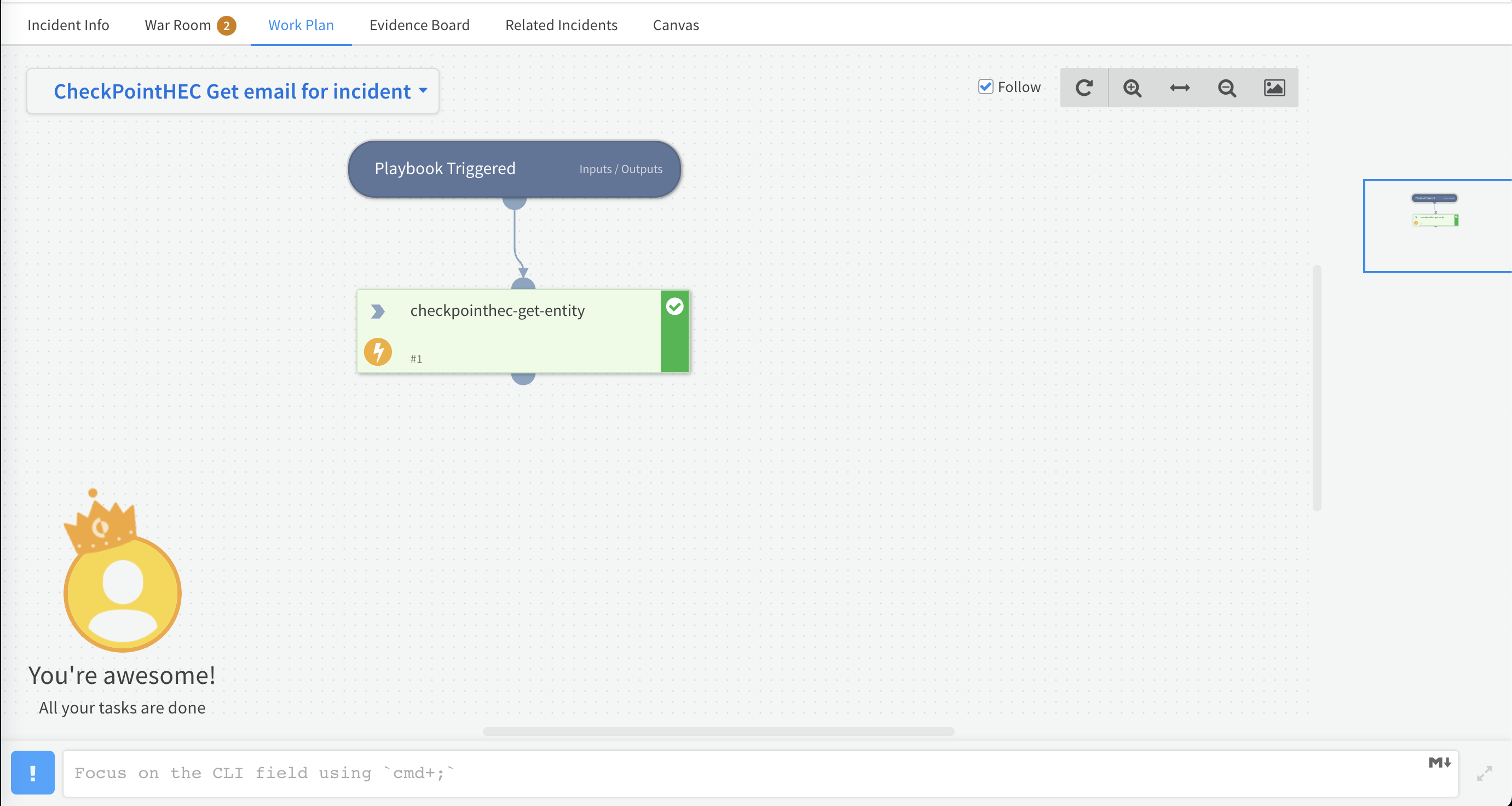This screenshot has width=1512, height=806.
Task: Zoom out of the playbook canvas
Action: 1226,88
